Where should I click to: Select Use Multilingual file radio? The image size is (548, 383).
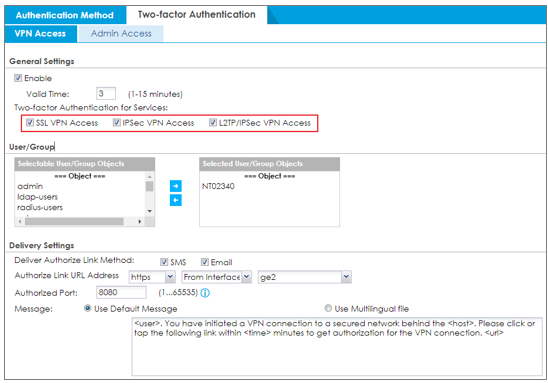[x=328, y=308]
